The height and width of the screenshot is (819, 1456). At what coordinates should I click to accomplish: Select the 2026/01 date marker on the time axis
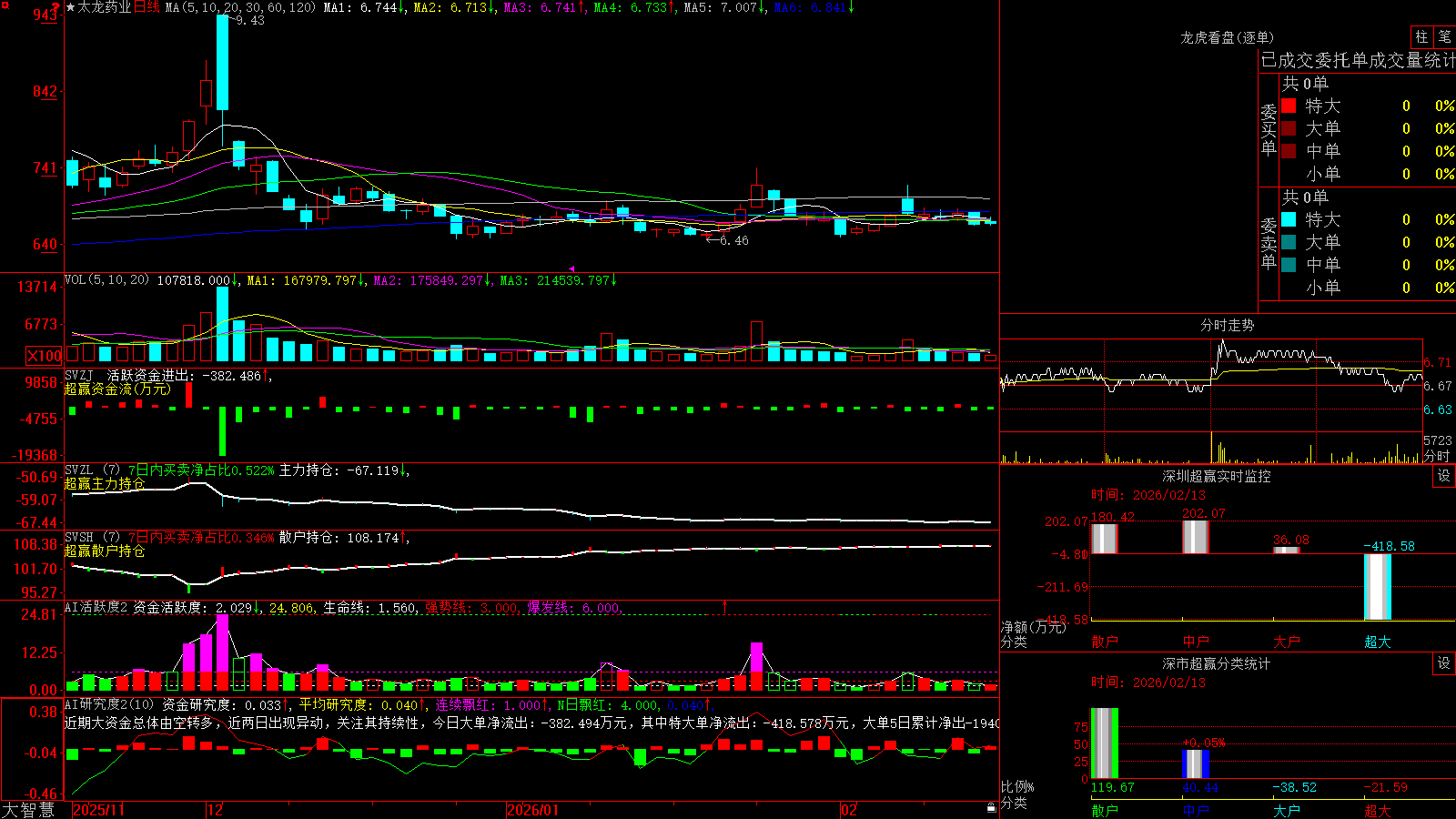[x=533, y=810]
